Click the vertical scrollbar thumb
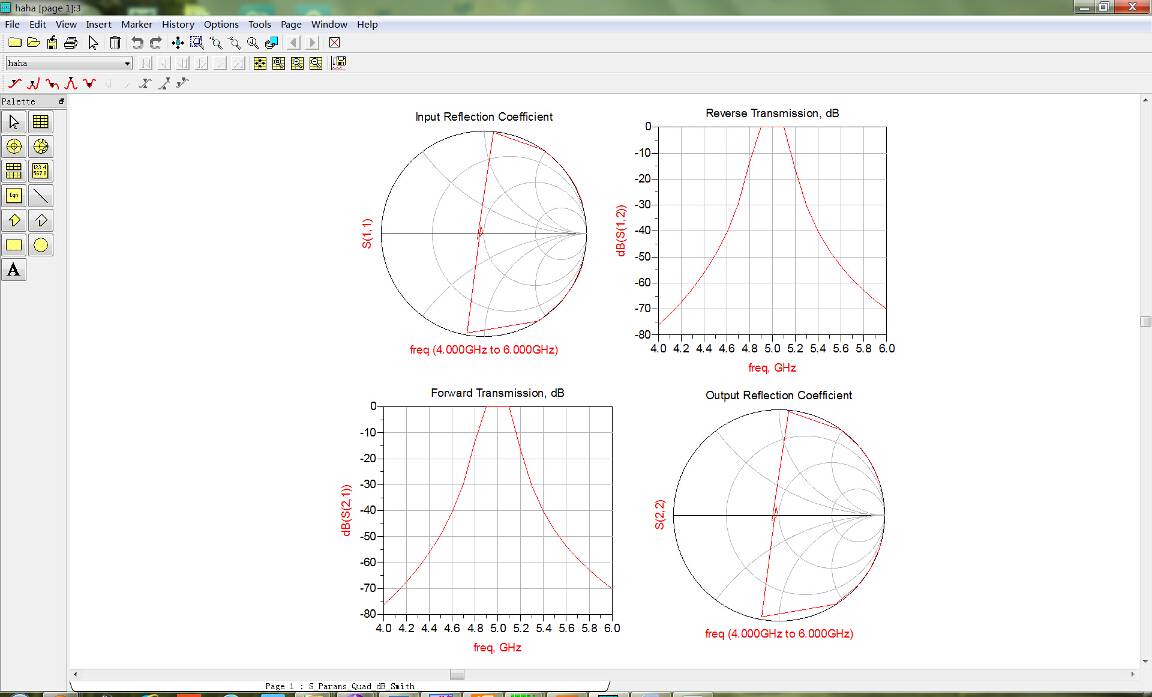1152x697 pixels. (1145, 322)
